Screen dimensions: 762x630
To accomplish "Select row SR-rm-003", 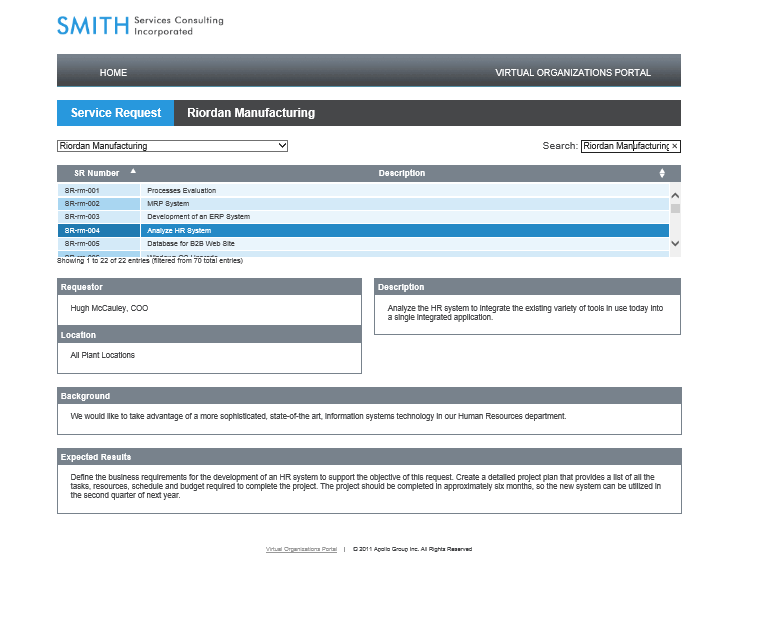I will (x=99, y=217).
